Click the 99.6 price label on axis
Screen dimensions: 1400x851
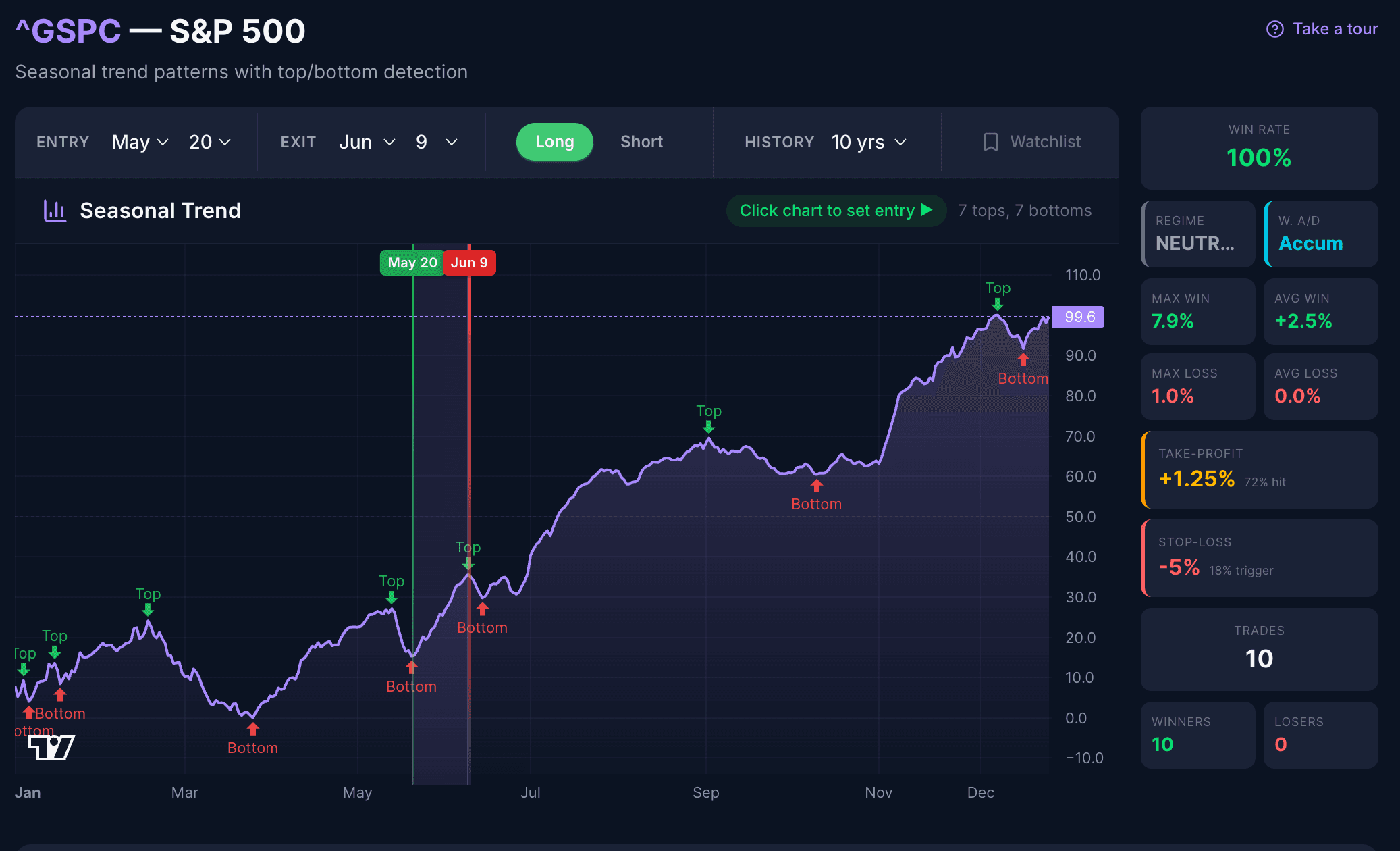[x=1078, y=317]
